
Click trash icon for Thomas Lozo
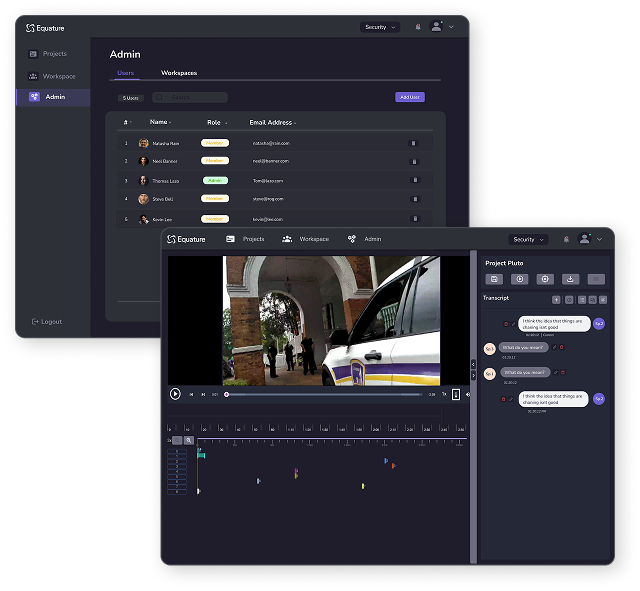point(414,181)
